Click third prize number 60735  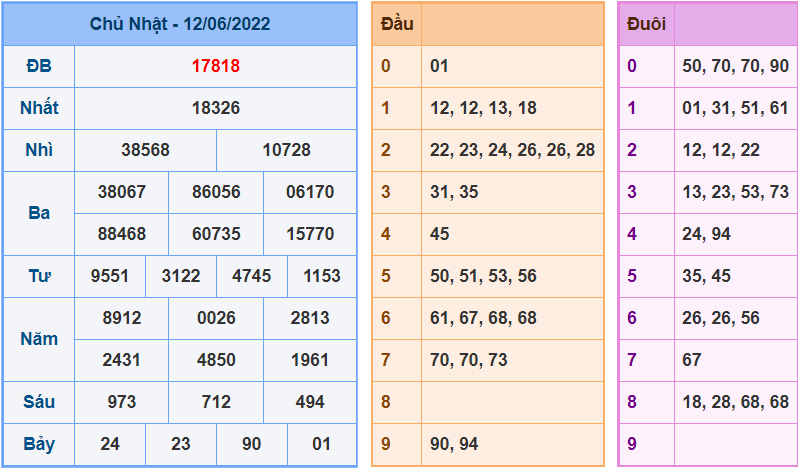tap(216, 234)
